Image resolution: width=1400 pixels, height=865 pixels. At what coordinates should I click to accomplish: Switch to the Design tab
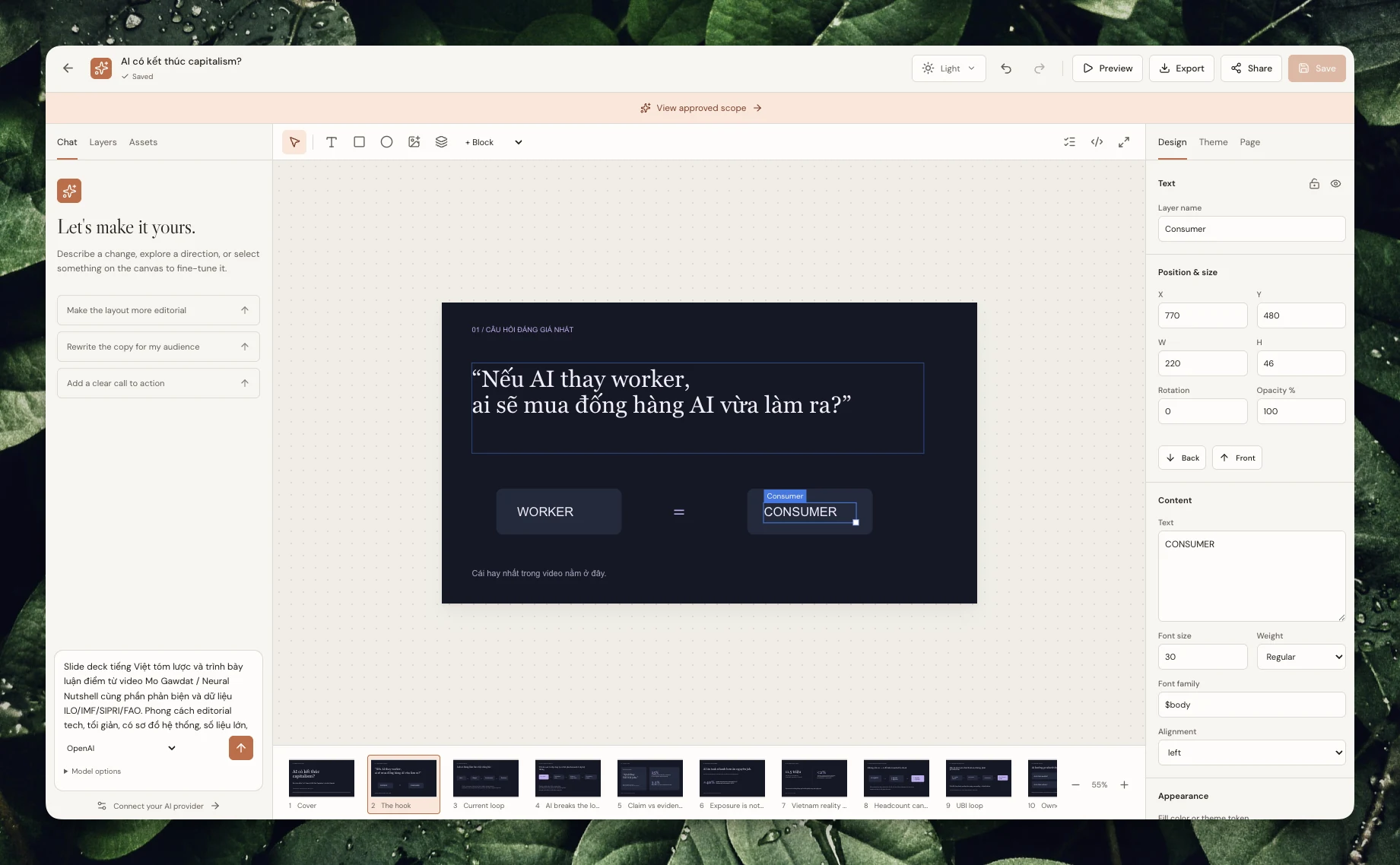1172,142
